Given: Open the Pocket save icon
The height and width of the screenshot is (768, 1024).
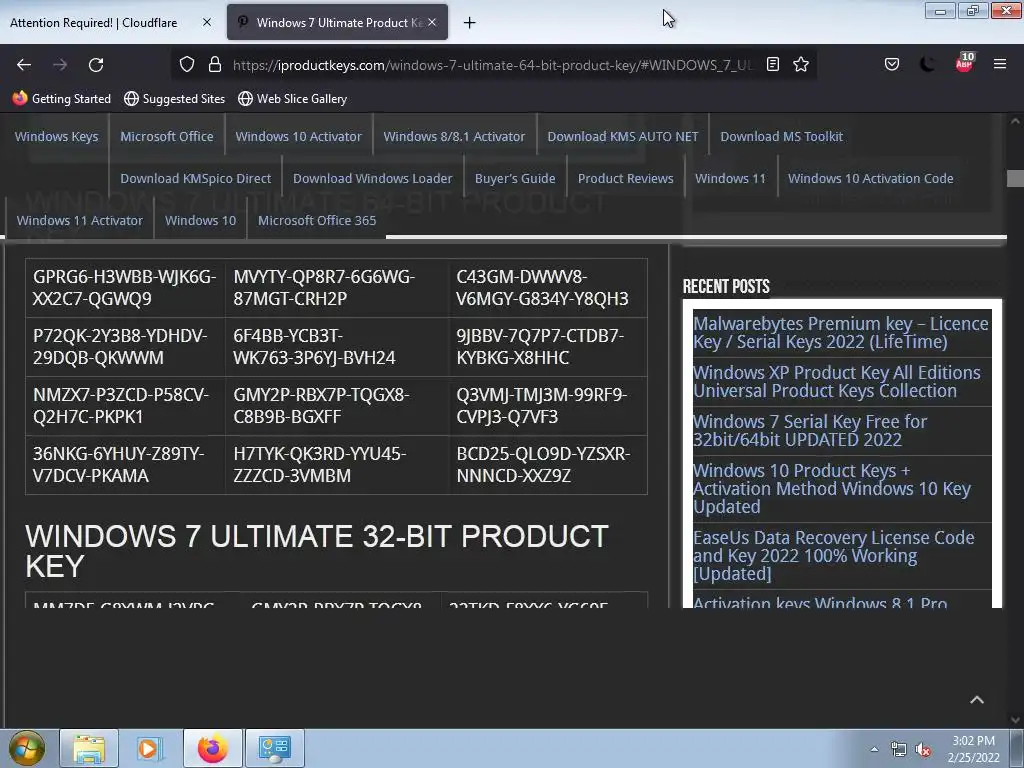Looking at the screenshot, I should click(891, 65).
